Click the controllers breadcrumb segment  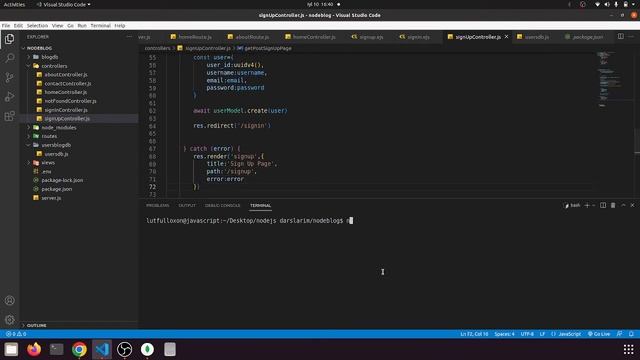[157, 48]
